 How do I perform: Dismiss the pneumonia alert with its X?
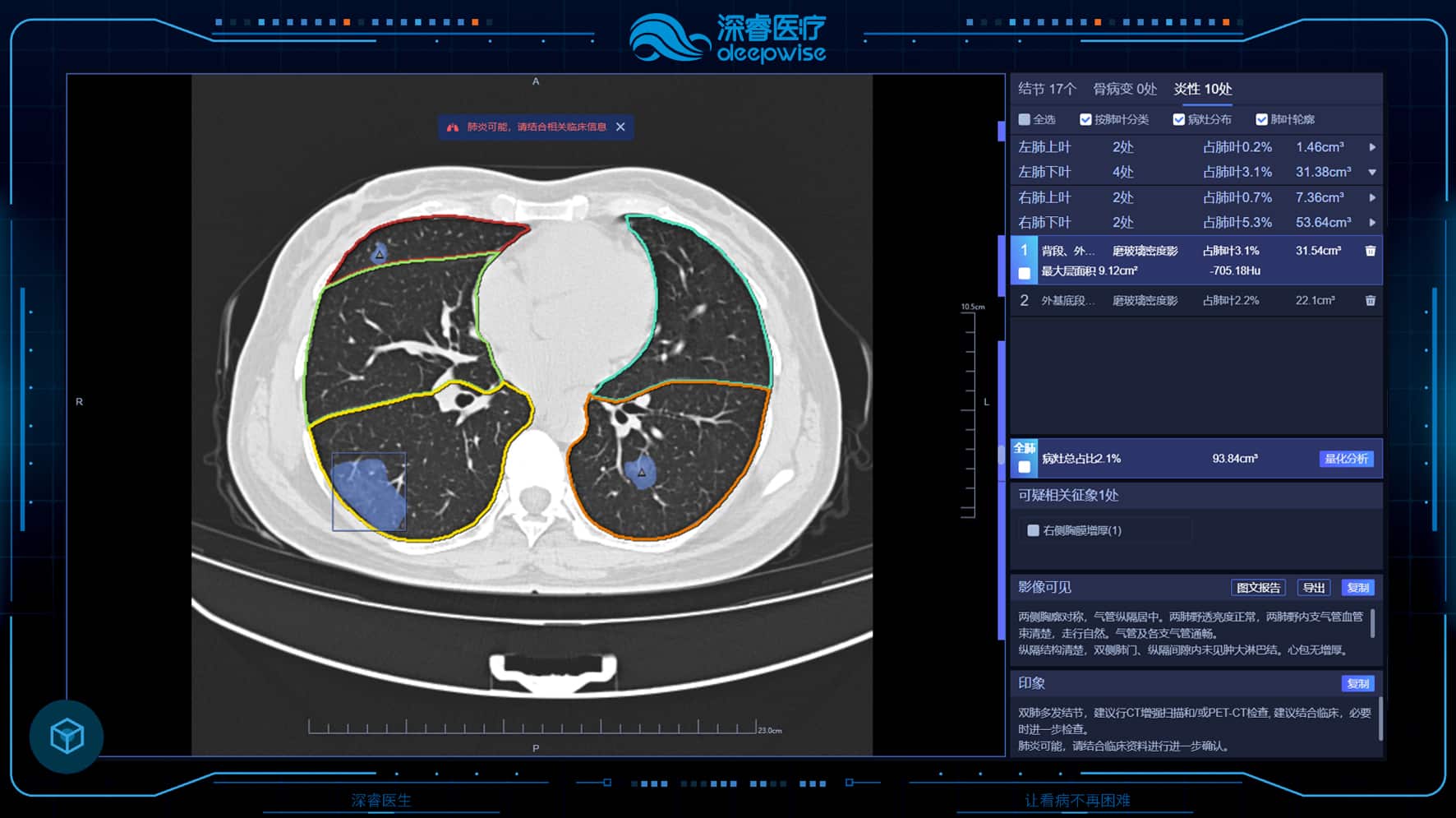pyautogui.click(x=620, y=127)
